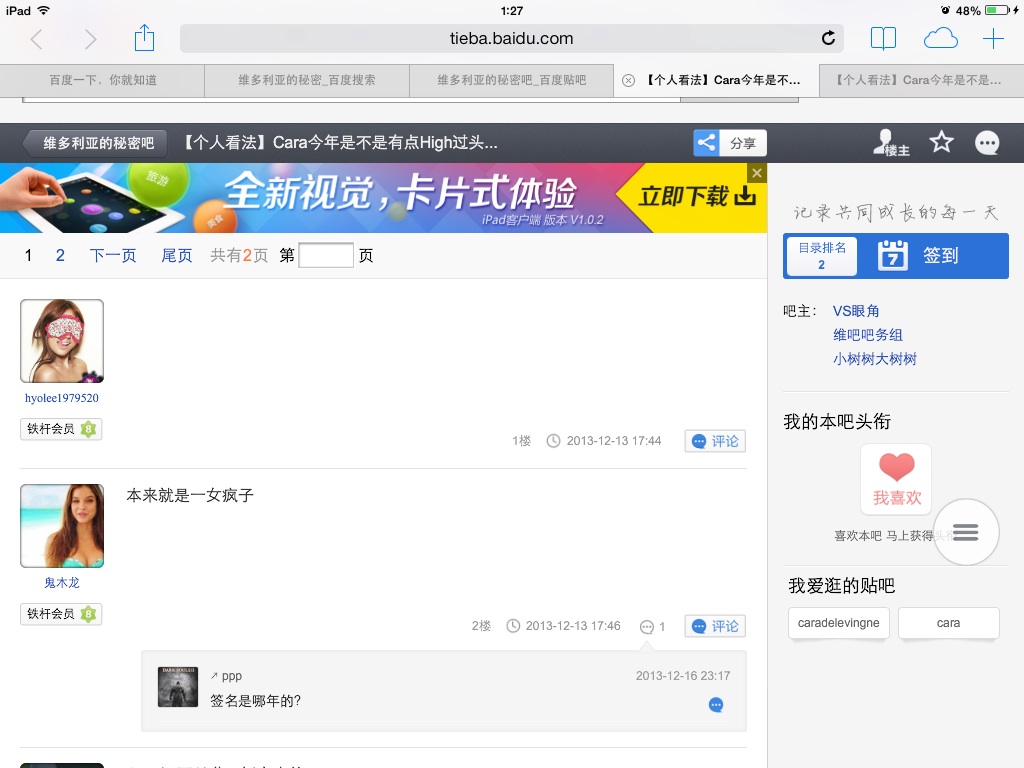Open 鬼木龙 avatar image

point(62,526)
